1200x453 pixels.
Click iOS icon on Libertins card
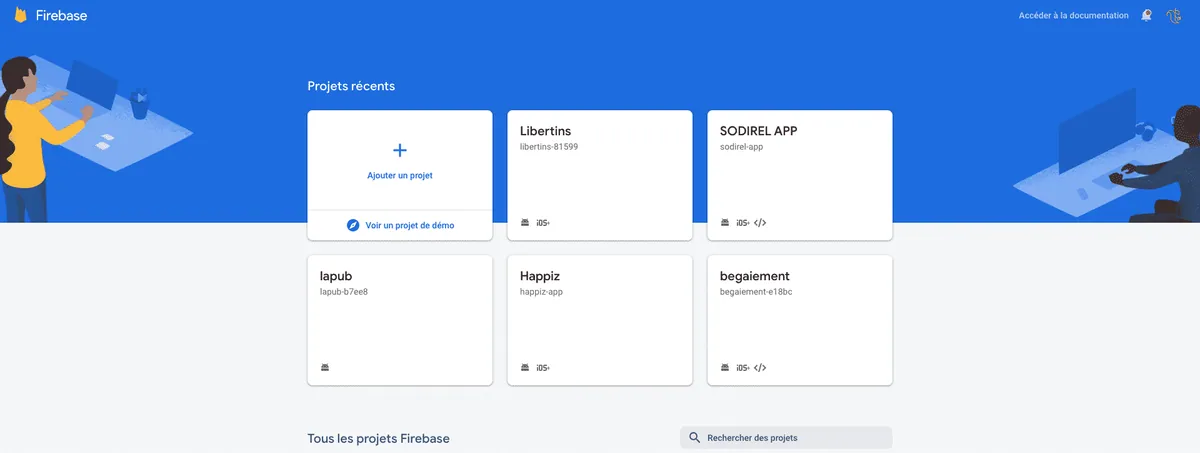point(543,222)
